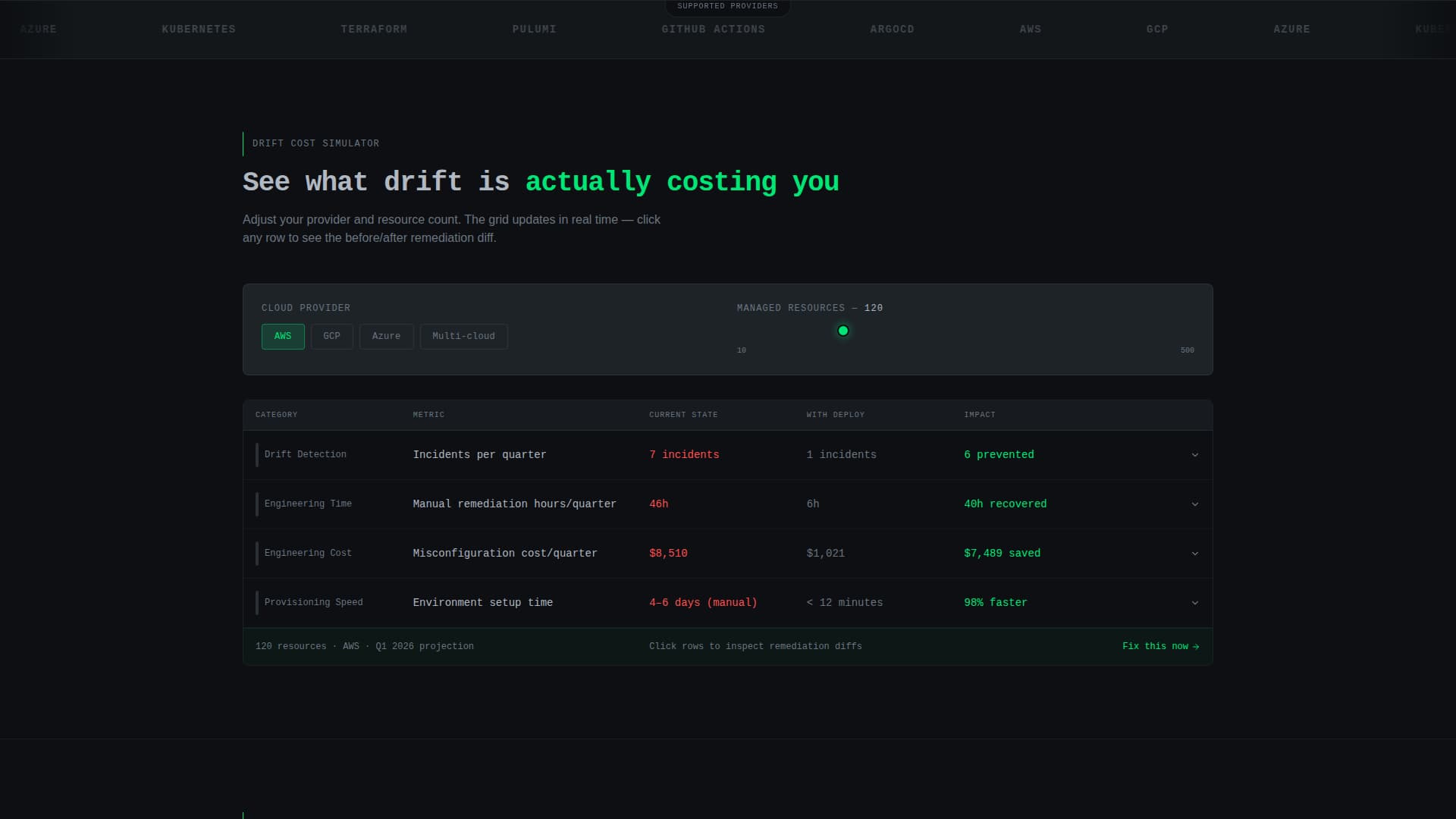The height and width of the screenshot is (819, 1456).
Task: Expand the Engineering Time row chevron
Action: [1194, 504]
